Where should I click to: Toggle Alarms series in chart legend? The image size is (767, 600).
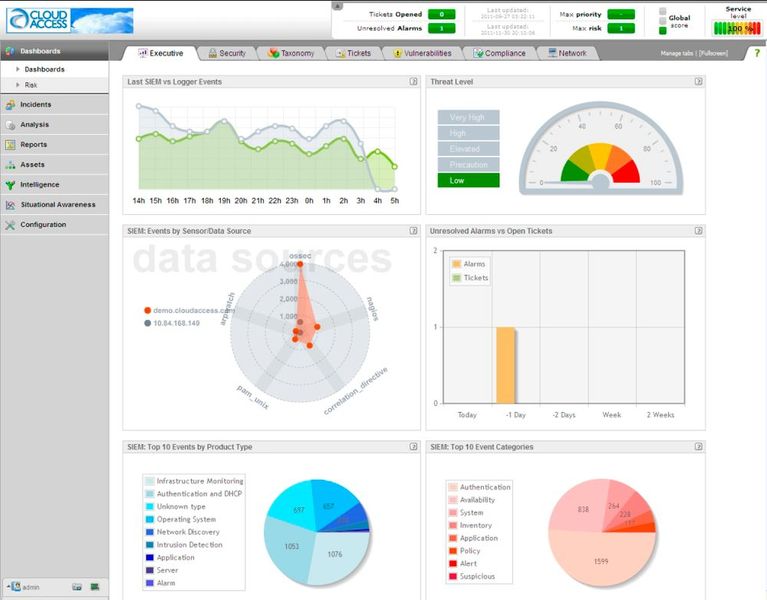coord(469,264)
